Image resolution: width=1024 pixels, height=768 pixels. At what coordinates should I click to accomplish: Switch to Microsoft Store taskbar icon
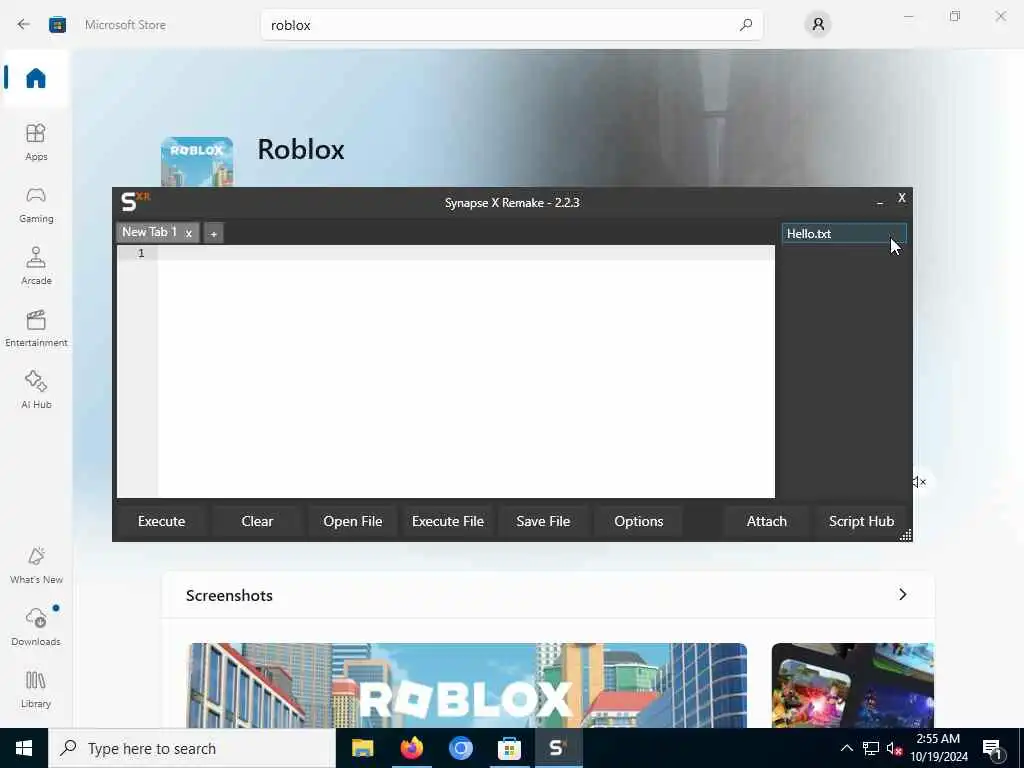(509, 748)
